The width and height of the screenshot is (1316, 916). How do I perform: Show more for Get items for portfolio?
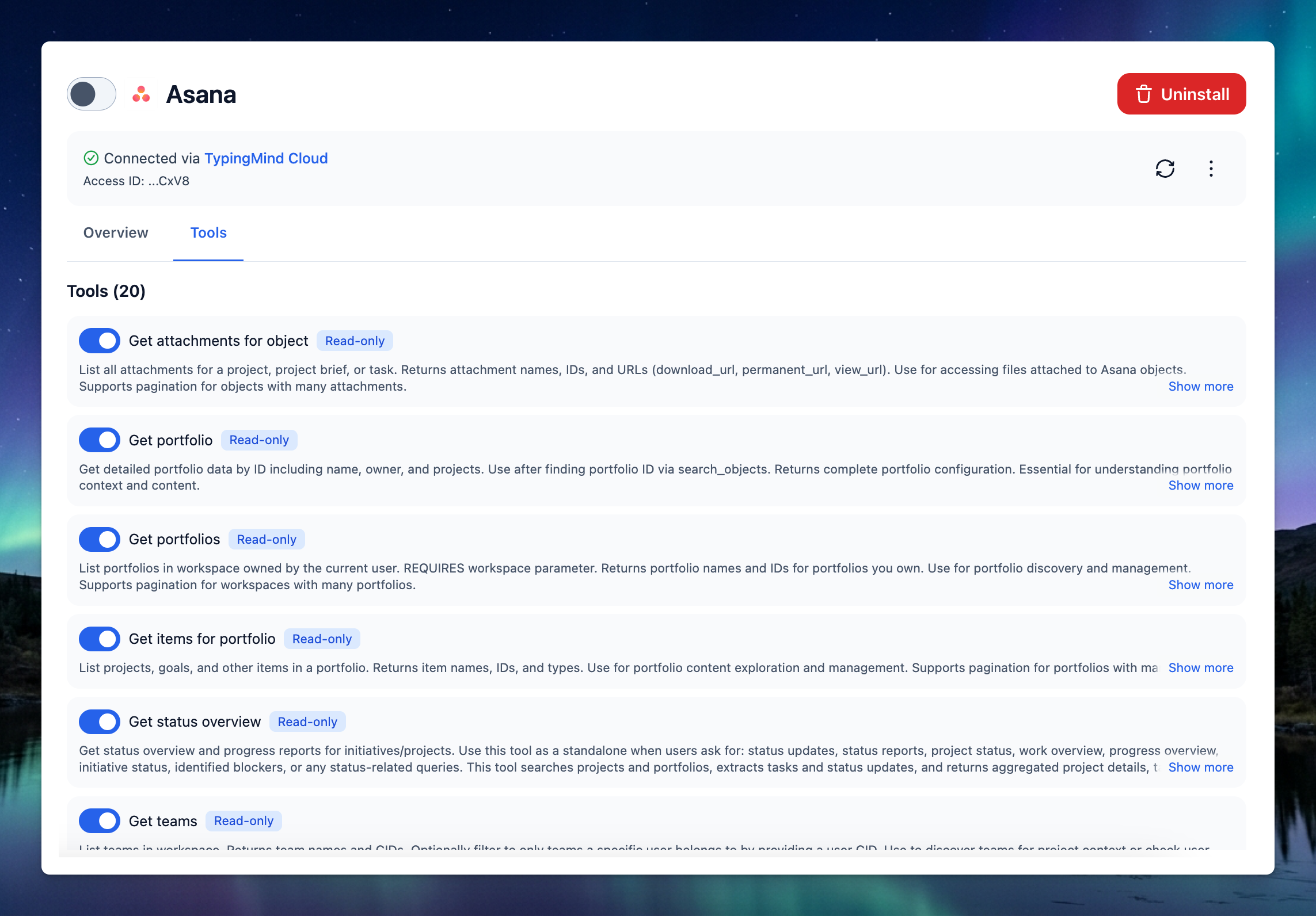pyautogui.click(x=1200, y=667)
